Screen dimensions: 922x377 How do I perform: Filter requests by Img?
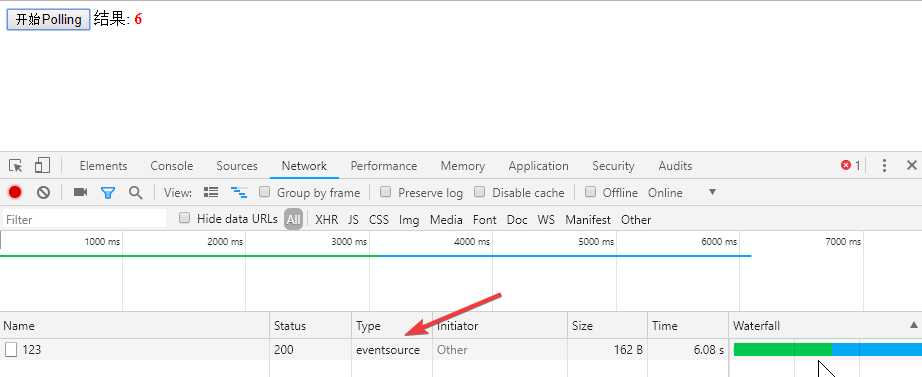(x=409, y=220)
